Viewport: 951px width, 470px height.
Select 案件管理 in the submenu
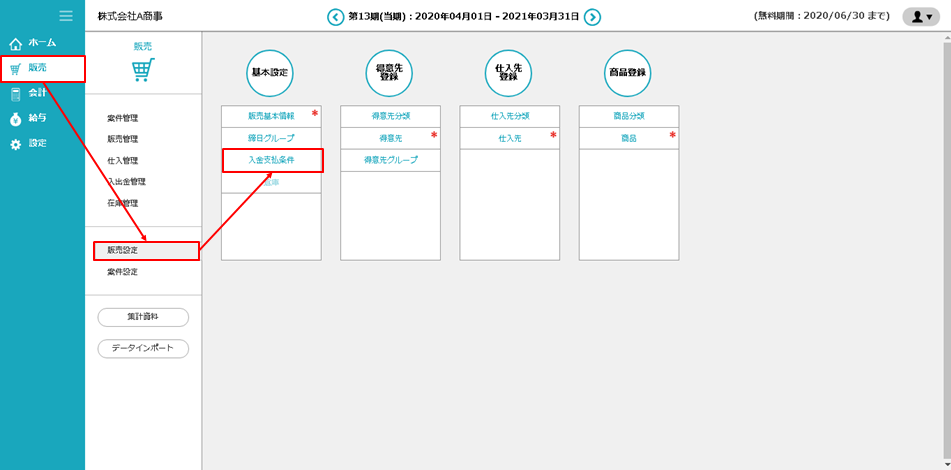click(x=122, y=118)
